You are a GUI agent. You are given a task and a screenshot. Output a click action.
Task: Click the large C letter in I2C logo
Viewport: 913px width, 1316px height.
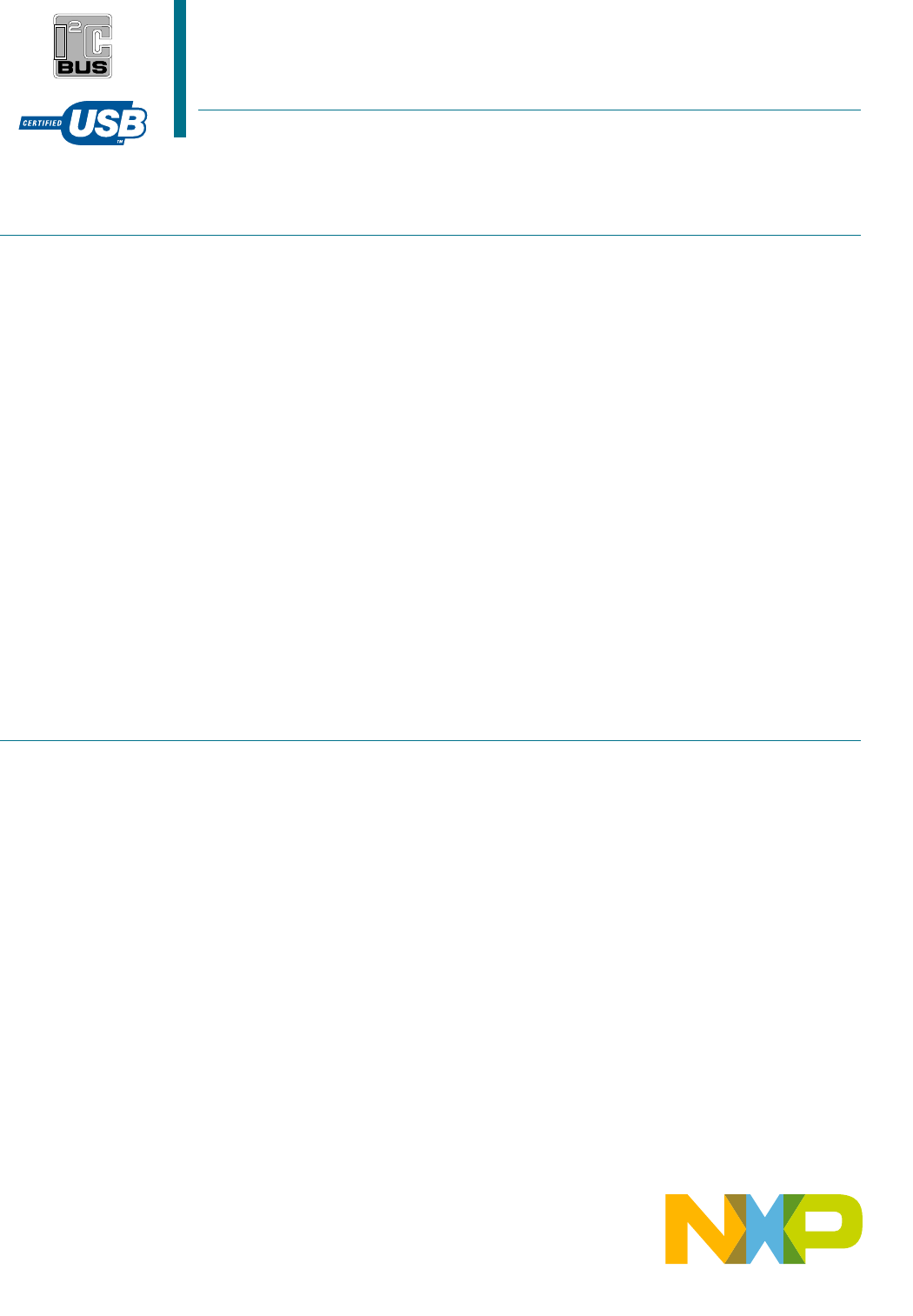click(96, 39)
